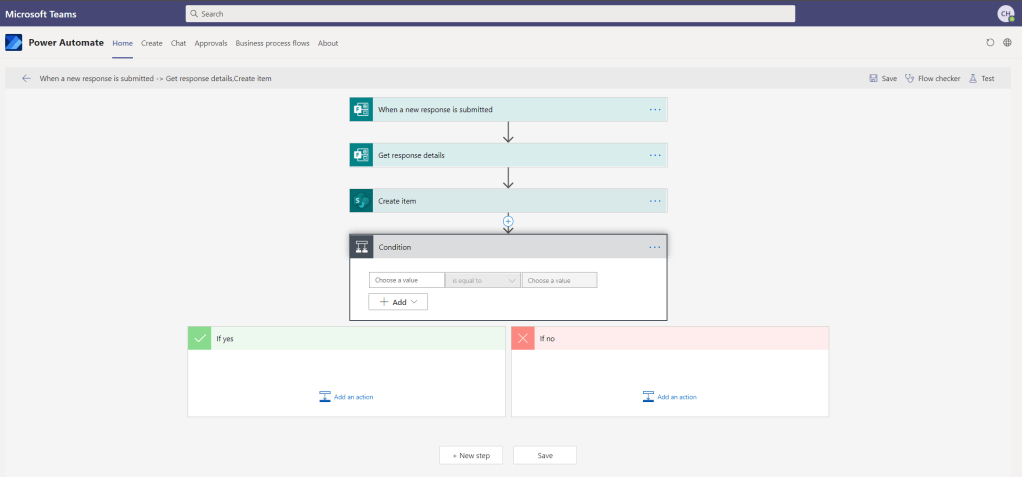Open the Flow checker
1022x477 pixels.
(x=932, y=78)
